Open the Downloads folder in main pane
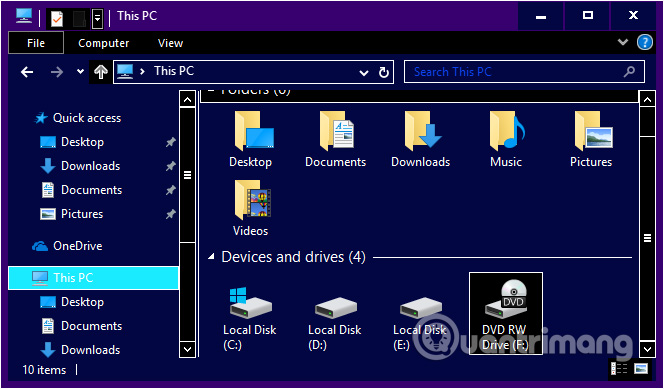Image resolution: width=664 pixels, height=389 pixels. [x=421, y=139]
